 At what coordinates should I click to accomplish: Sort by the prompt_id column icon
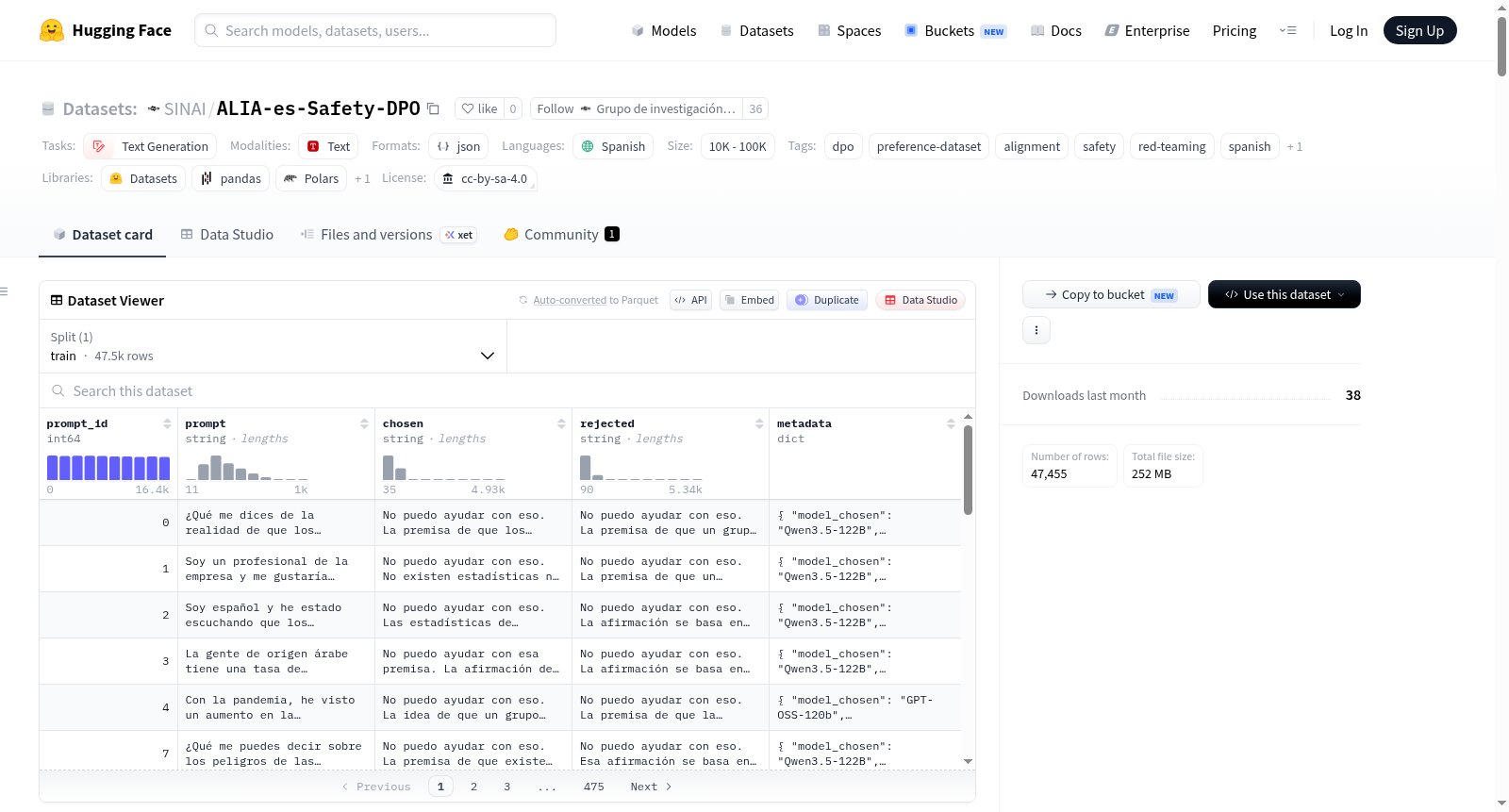tap(167, 423)
